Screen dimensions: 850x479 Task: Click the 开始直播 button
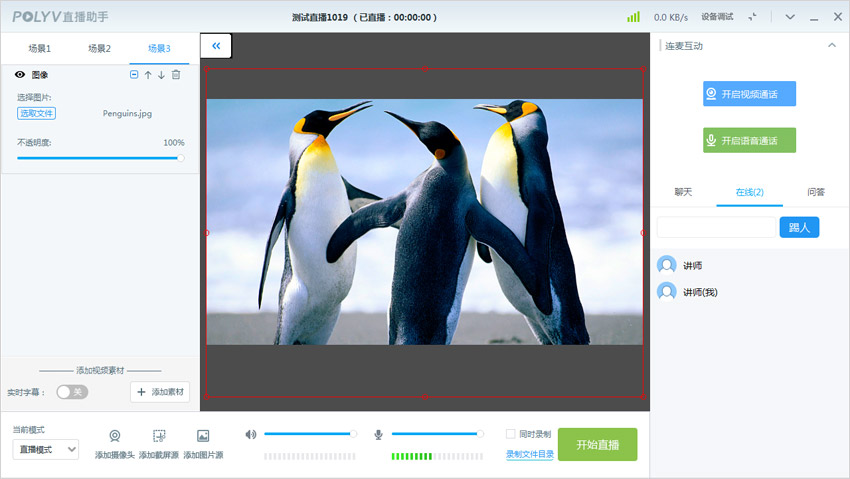pos(597,444)
